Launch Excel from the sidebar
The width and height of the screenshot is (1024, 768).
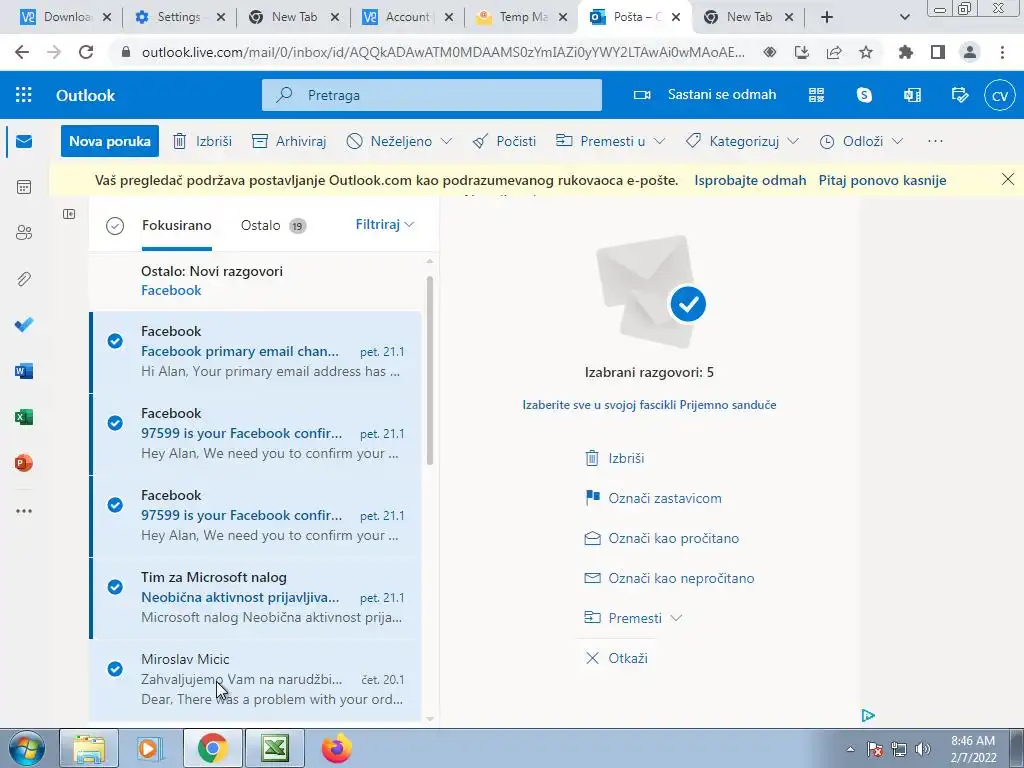(24, 417)
